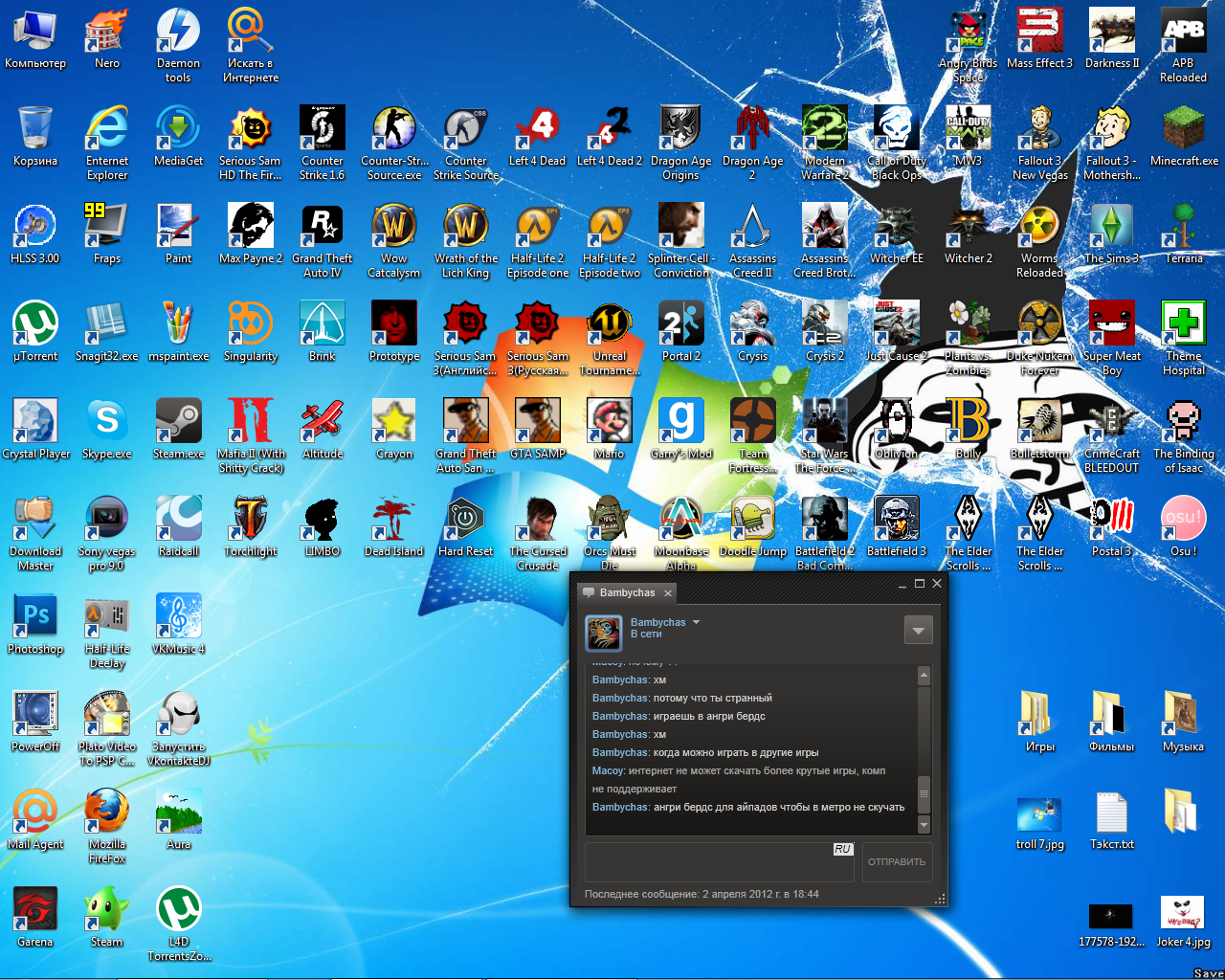Select Sony vegas pro 9.0 icon

(x=107, y=533)
